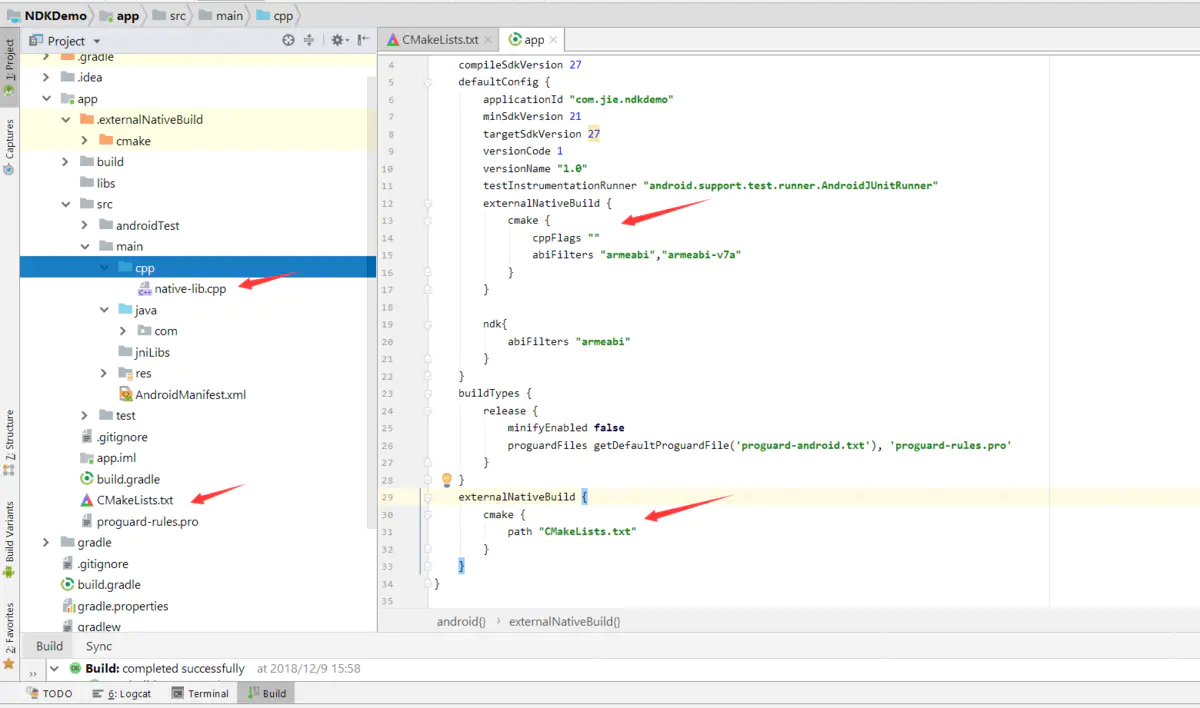Expand the top-level gradle folder
The width and height of the screenshot is (1200, 708).
47,542
